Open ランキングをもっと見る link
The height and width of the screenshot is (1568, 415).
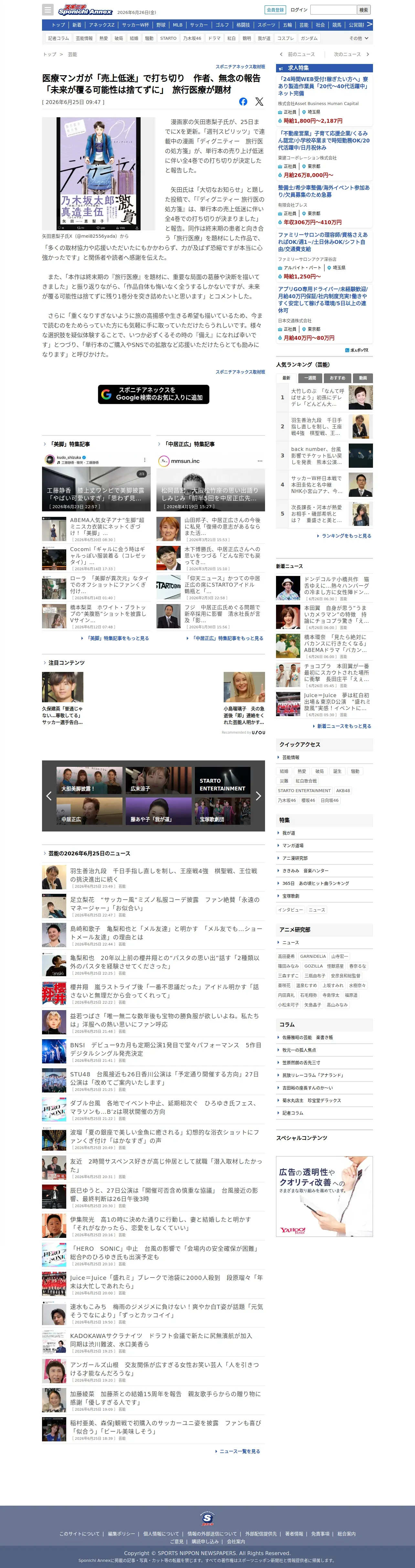[344, 536]
